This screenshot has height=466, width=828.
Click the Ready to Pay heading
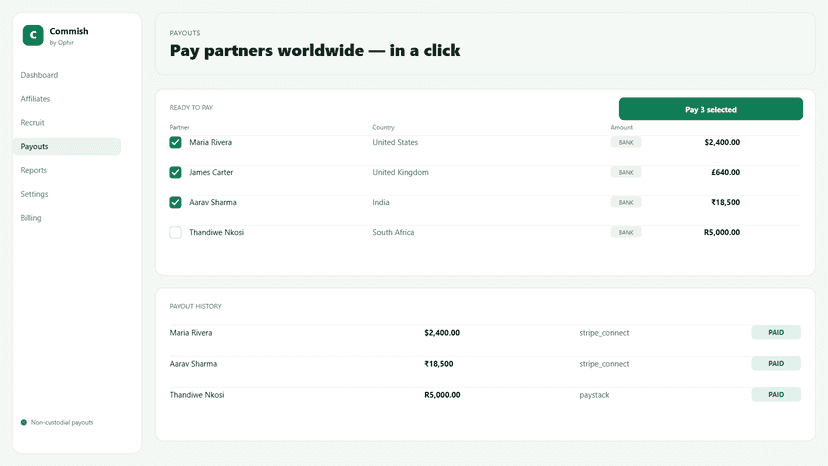[191, 107]
